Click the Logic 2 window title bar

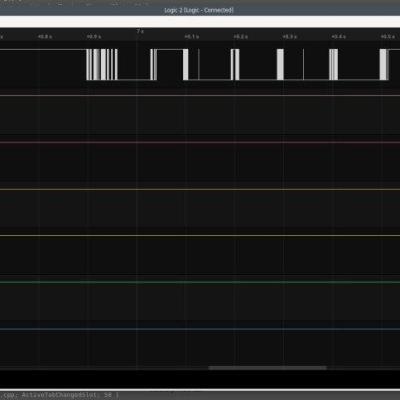point(200,10)
